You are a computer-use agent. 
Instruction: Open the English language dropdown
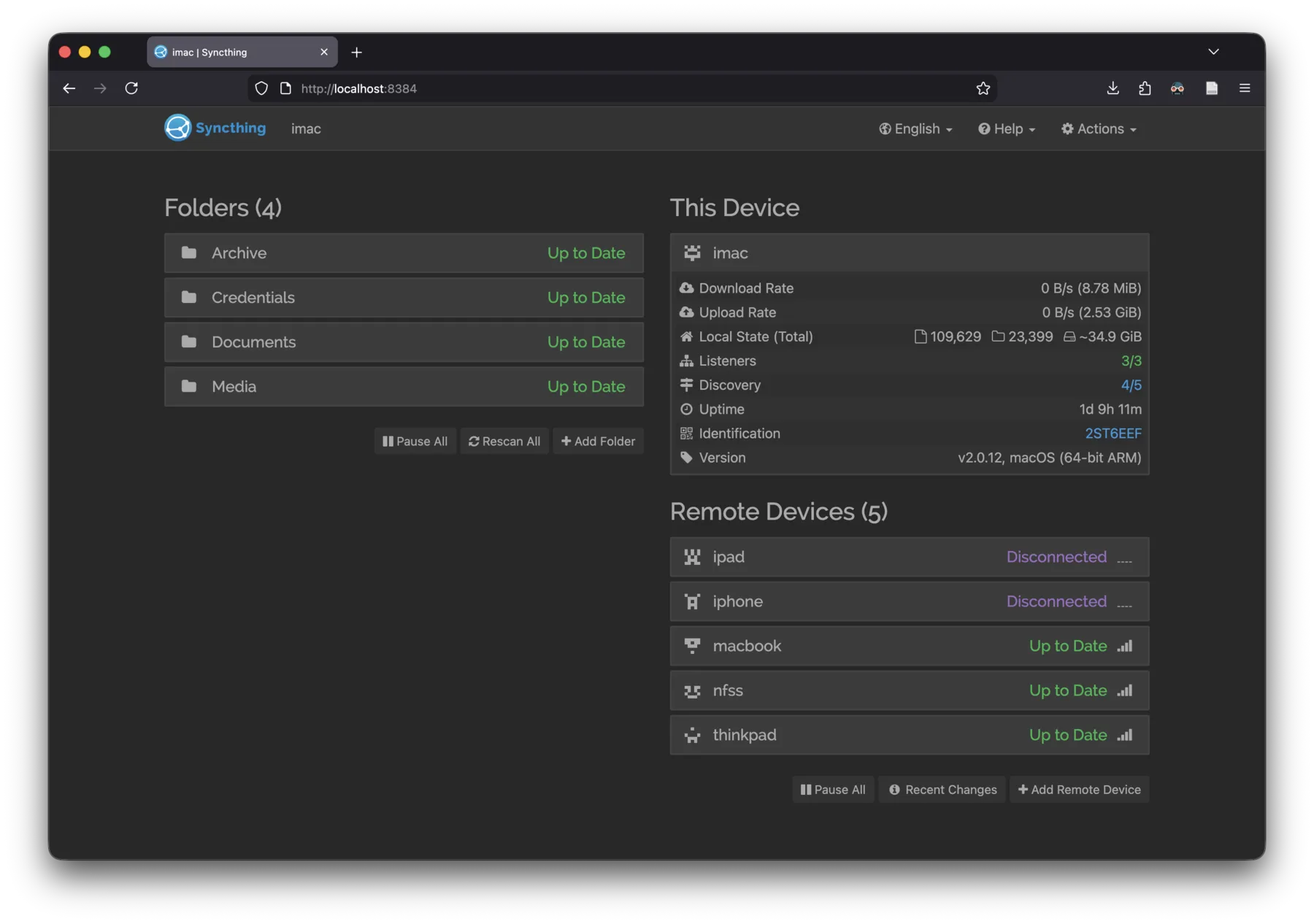coord(915,128)
